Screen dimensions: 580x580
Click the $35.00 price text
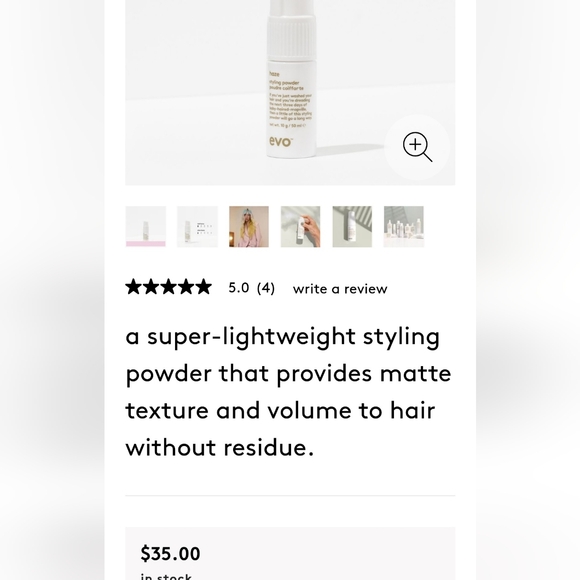170,554
